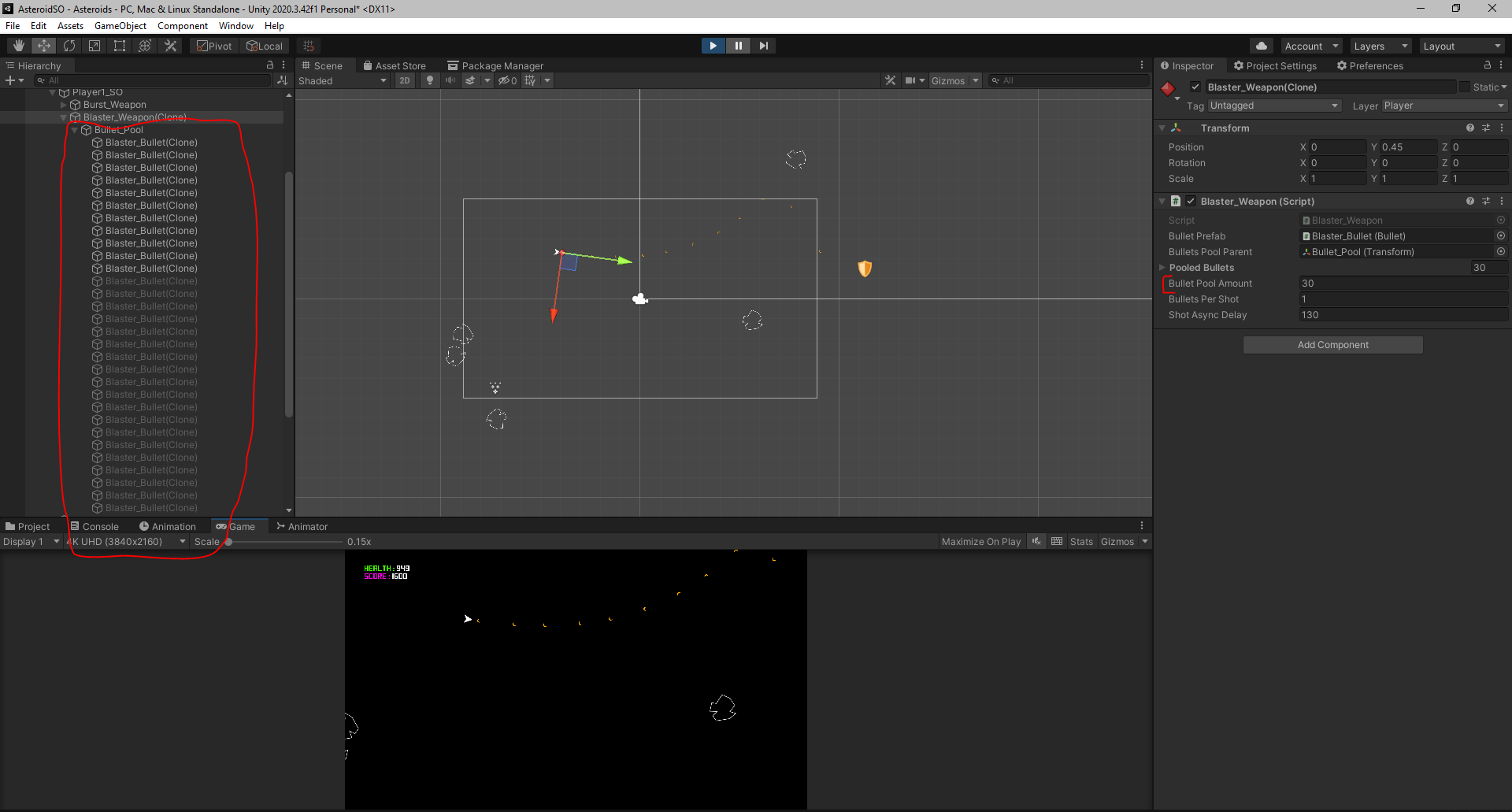Select the Transform tool in toolbar
This screenshot has width=1512, height=812.
pos(145,46)
